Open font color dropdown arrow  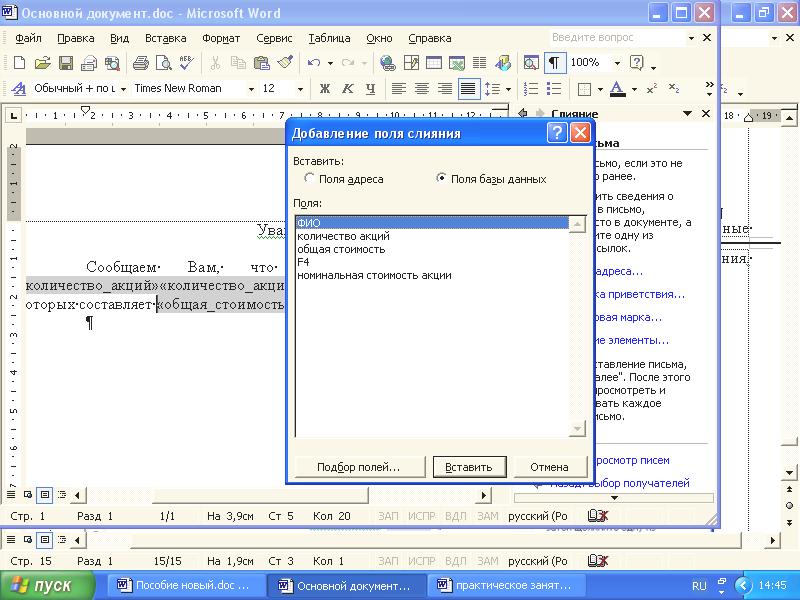click(634, 89)
